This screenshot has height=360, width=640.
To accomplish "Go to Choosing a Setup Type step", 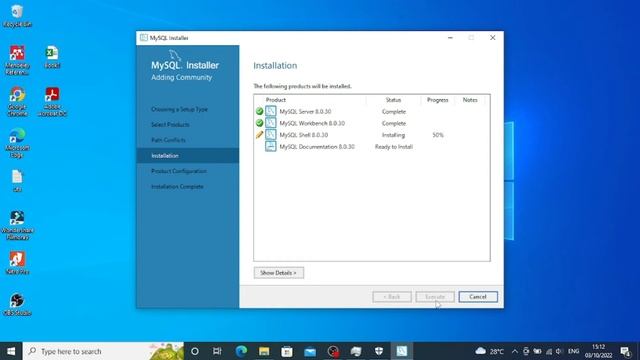I will [179, 109].
